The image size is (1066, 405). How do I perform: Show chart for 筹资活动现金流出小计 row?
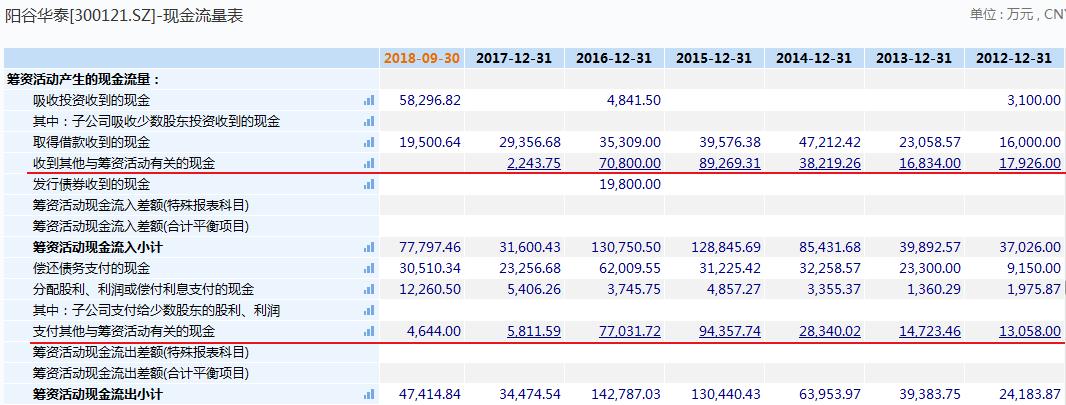pos(368,394)
